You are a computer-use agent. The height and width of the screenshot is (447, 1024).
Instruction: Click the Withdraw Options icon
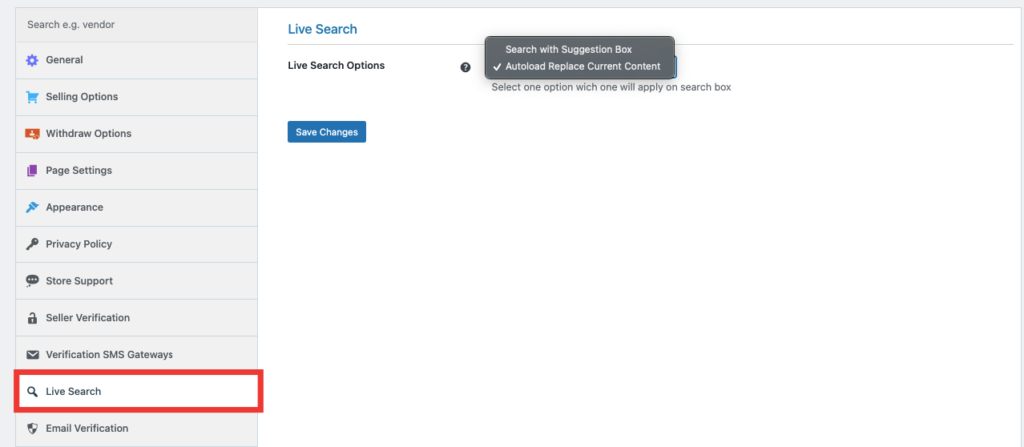(32, 134)
